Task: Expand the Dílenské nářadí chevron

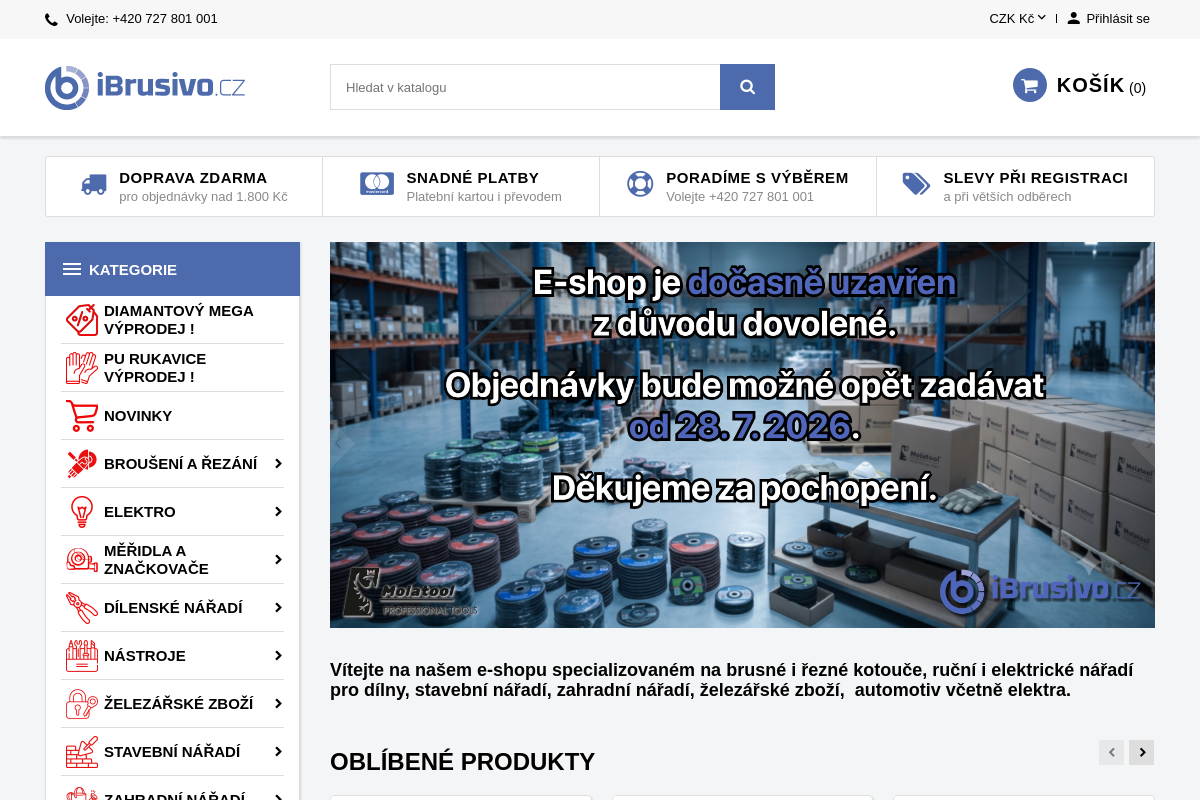Action: click(278, 608)
